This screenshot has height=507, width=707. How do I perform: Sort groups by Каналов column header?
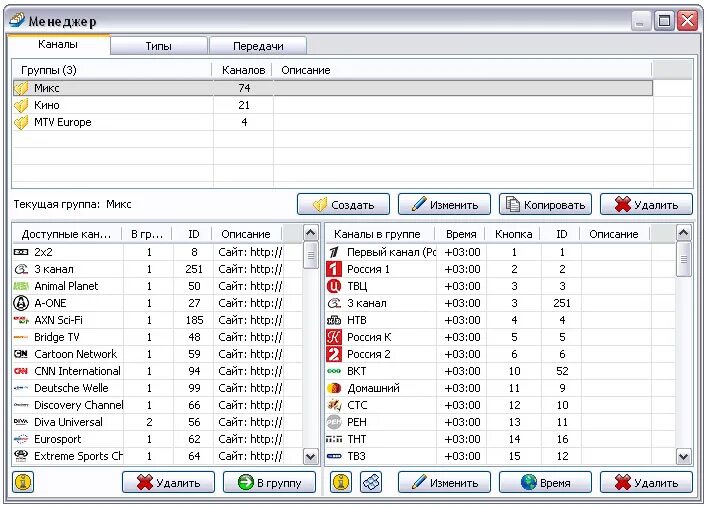243,70
